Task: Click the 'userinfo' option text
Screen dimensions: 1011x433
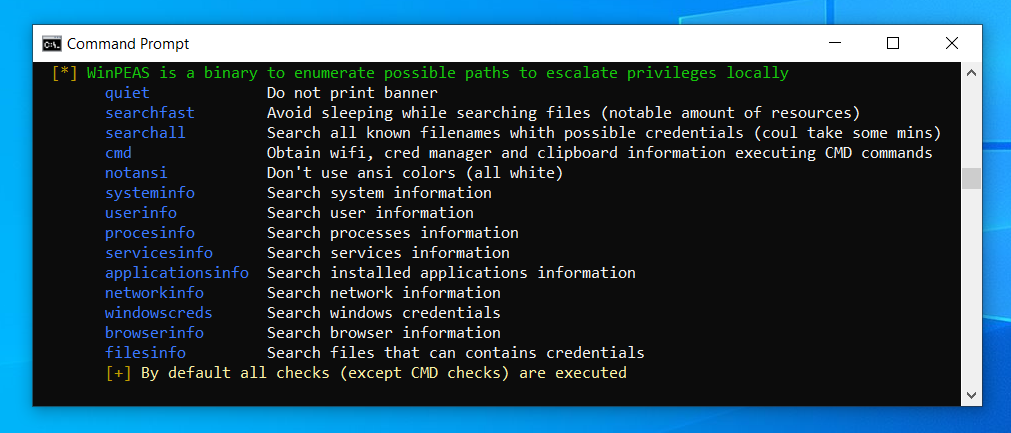Action: (141, 213)
